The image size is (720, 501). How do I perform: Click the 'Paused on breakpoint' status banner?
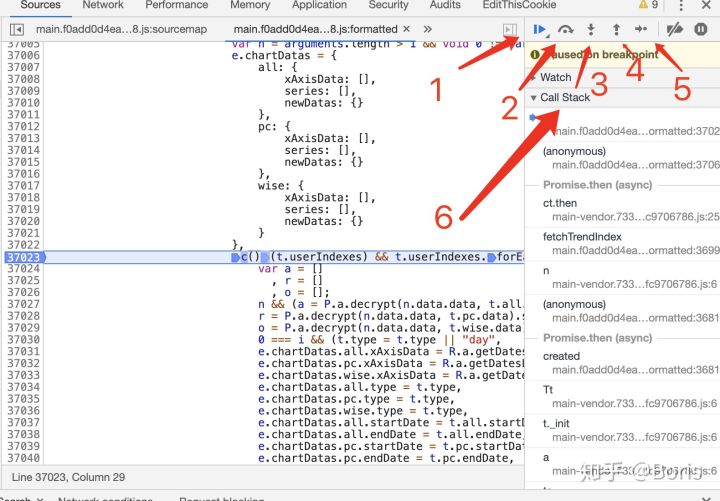pyautogui.click(x=622, y=55)
